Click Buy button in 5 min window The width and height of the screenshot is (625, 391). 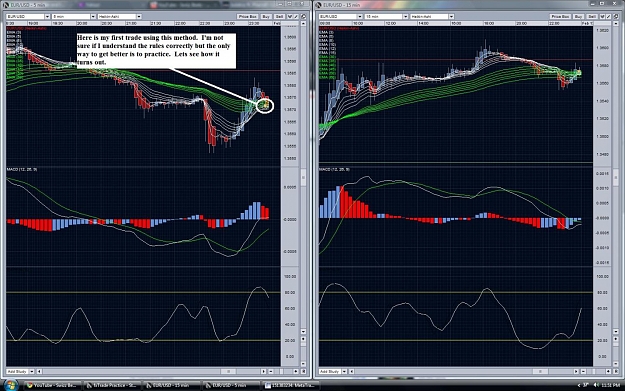click(266, 17)
